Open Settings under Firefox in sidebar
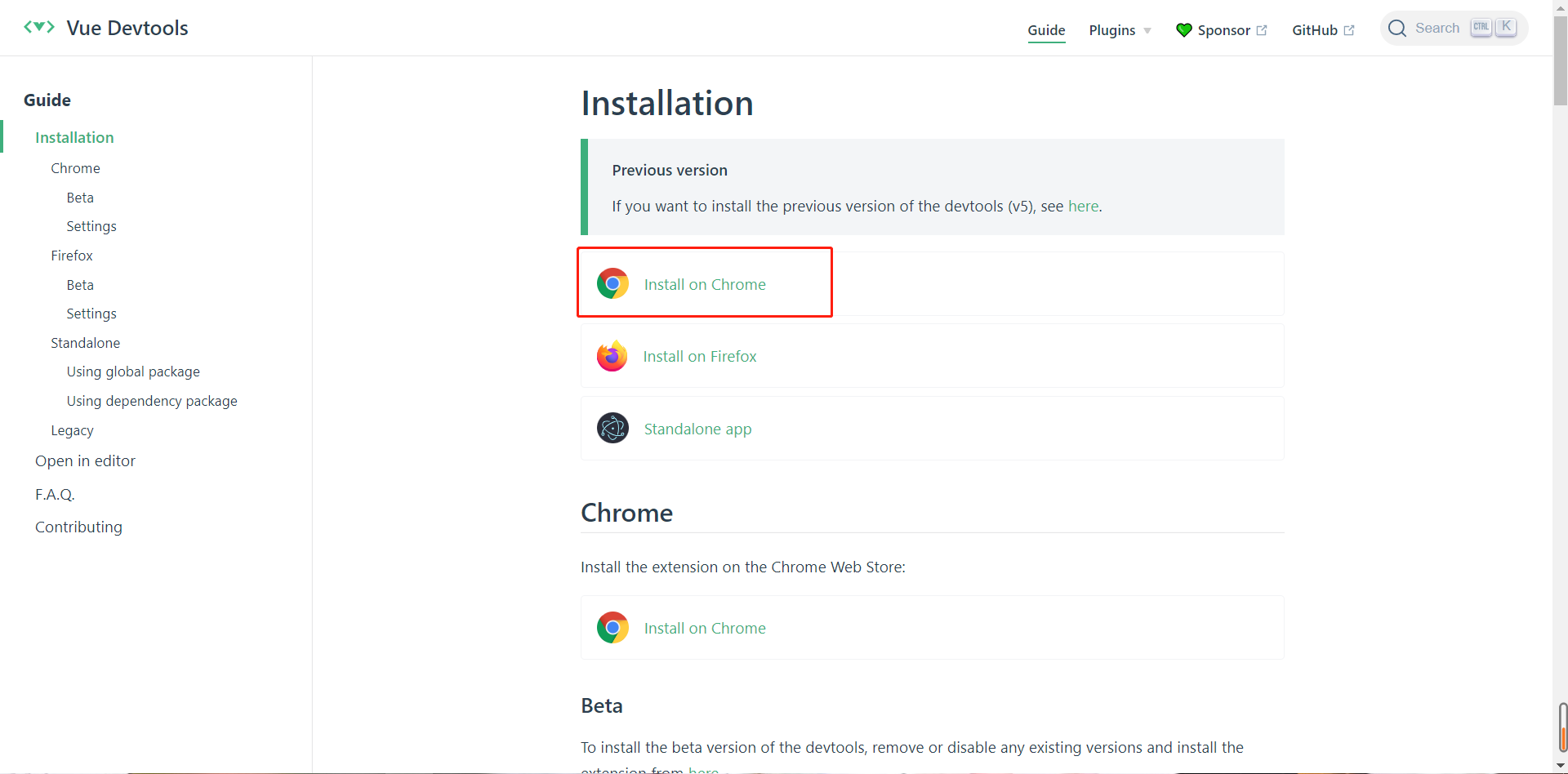Screen dimensions: 1568x774 pos(91,314)
